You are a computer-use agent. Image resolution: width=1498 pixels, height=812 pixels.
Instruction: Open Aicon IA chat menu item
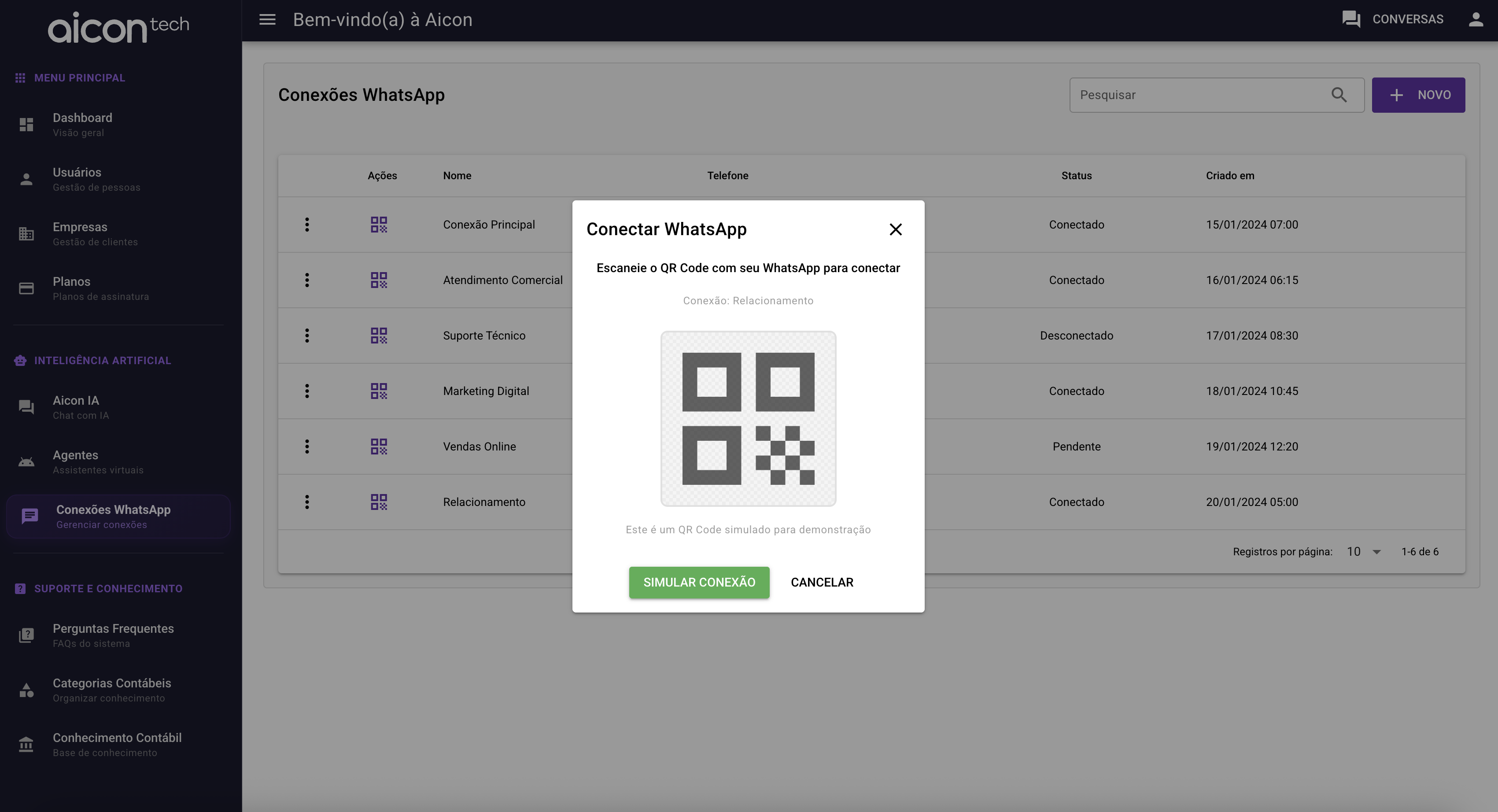point(76,406)
